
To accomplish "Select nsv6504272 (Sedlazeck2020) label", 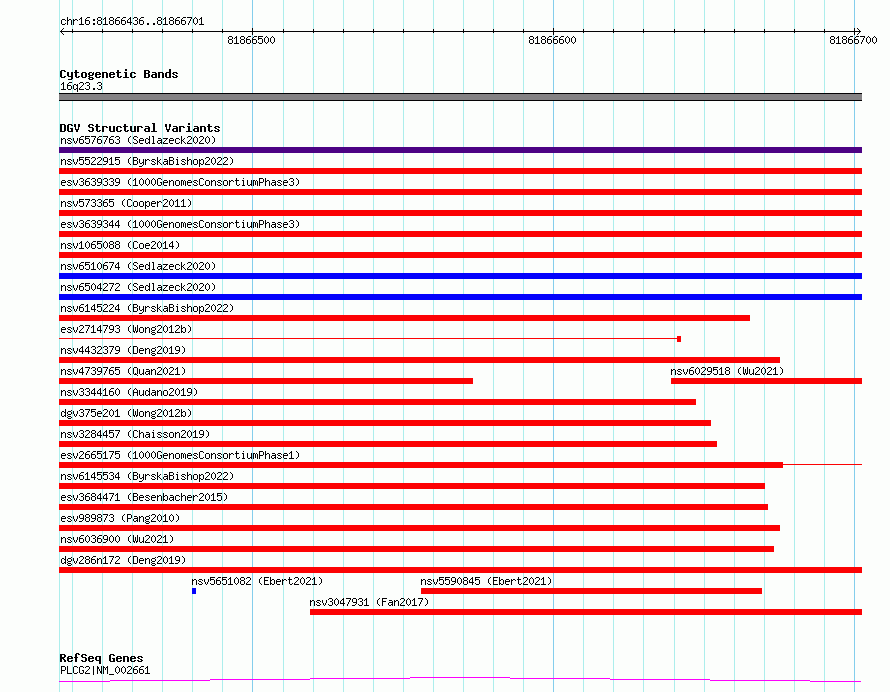I will pyautogui.click(x=138, y=287).
